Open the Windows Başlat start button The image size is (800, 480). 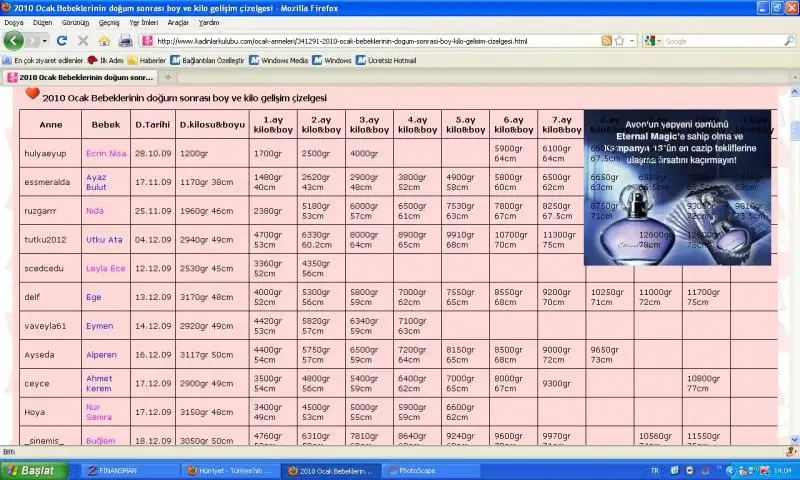(34, 470)
